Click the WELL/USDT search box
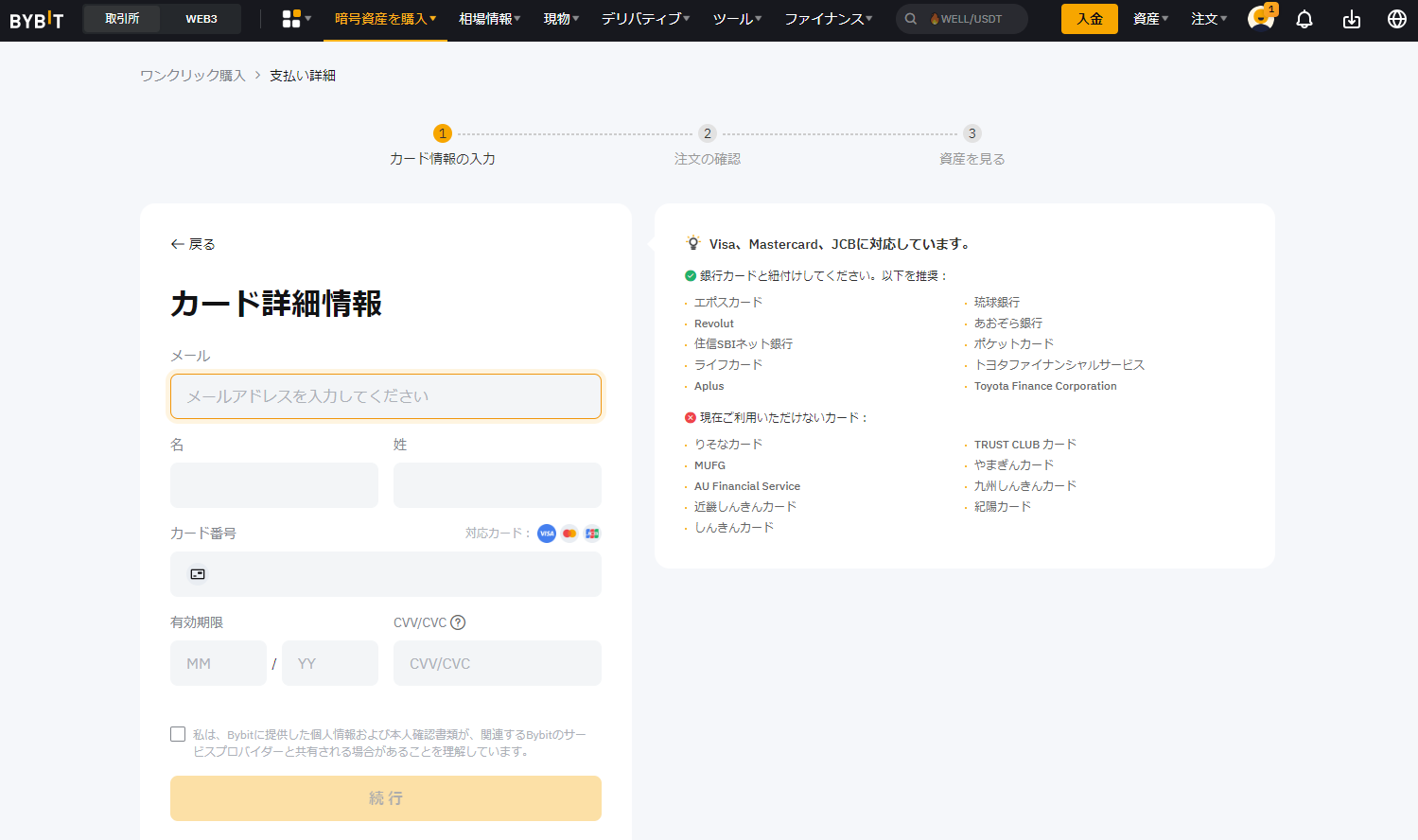The image size is (1418, 840). pos(962,19)
